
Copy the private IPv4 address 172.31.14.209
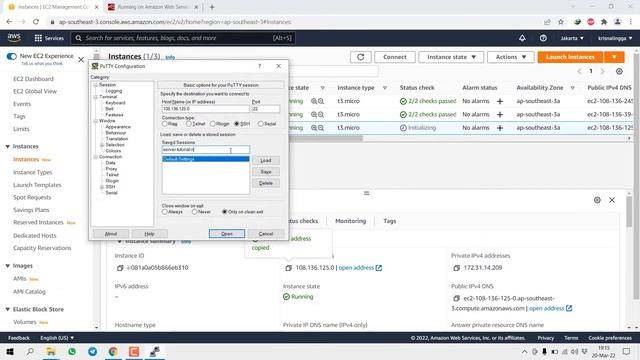coord(456,268)
